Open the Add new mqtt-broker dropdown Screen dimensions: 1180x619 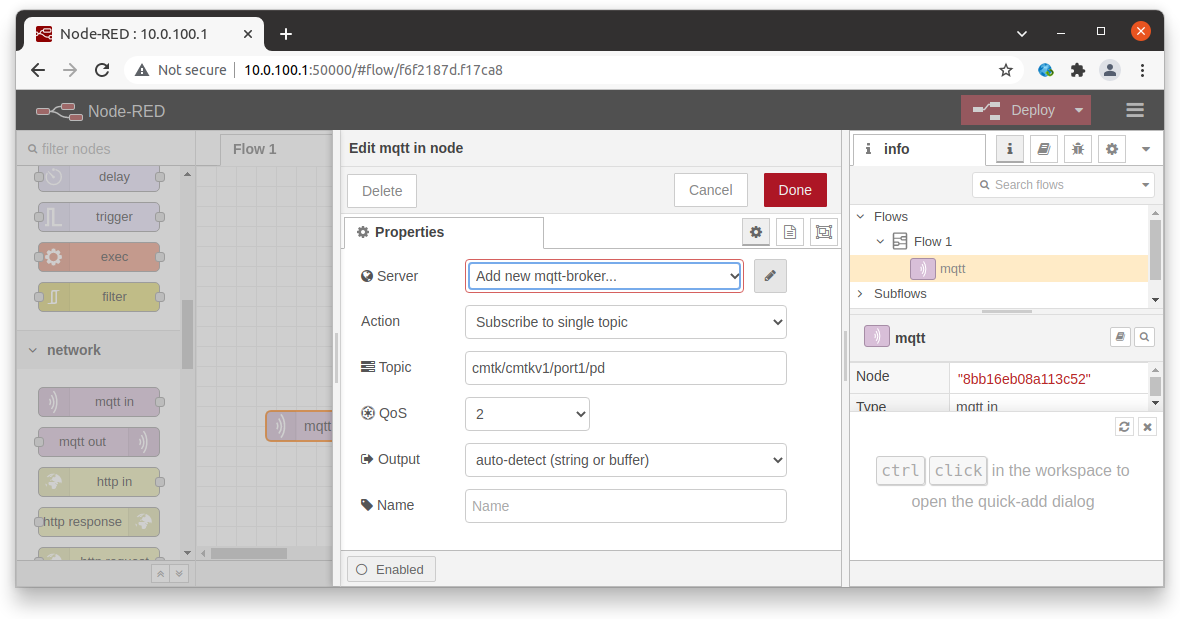(x=604, y=275)
